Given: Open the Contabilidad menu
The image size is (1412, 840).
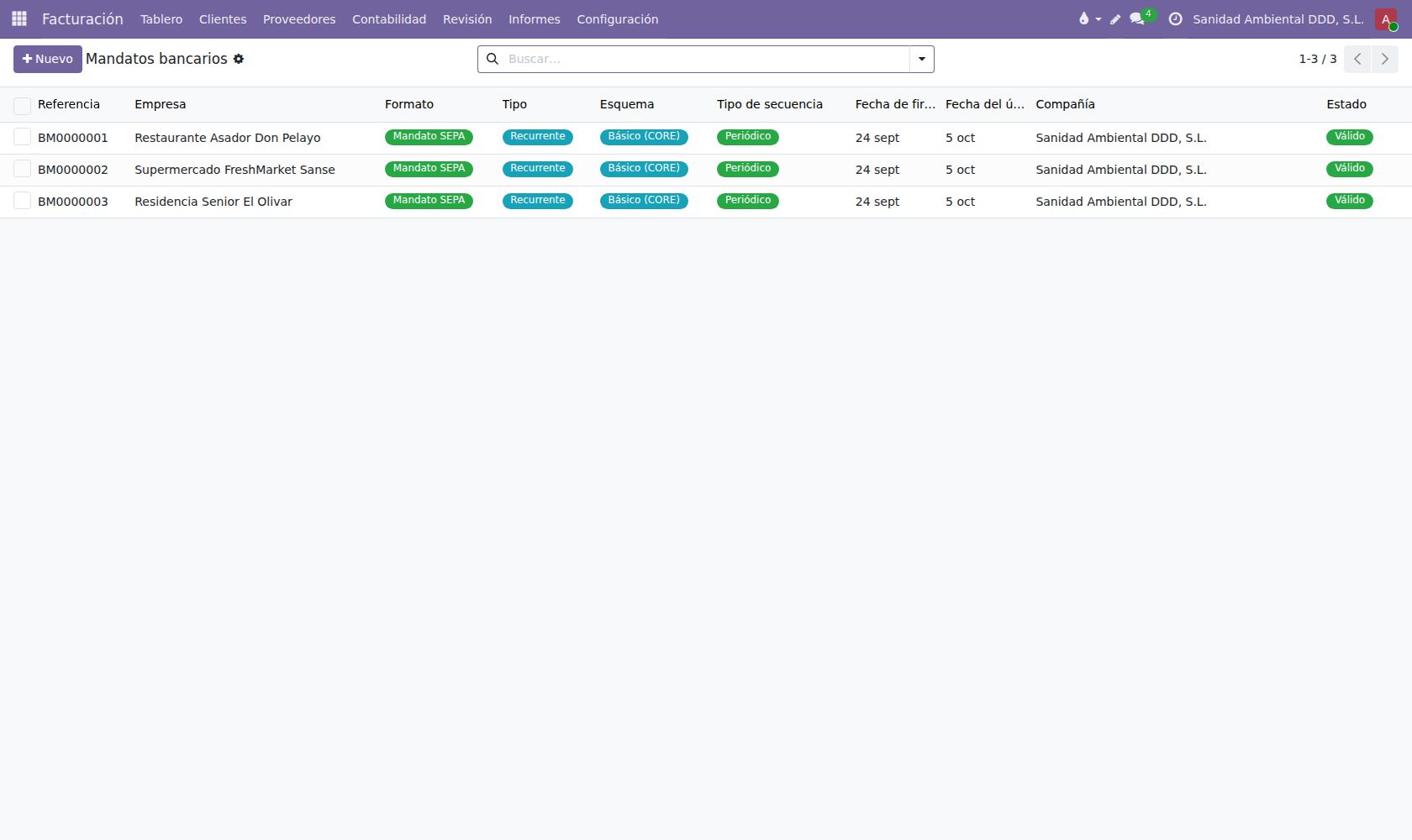Looking at the screenshot, I should pyautogui.click(x=389, y=18).
